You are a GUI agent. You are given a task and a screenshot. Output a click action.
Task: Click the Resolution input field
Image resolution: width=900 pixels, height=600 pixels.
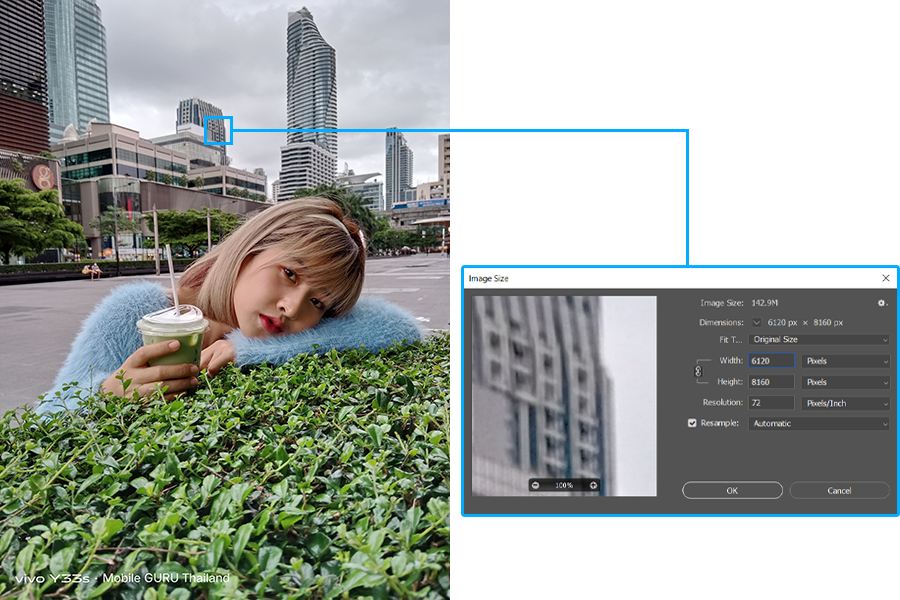(771, 403)
